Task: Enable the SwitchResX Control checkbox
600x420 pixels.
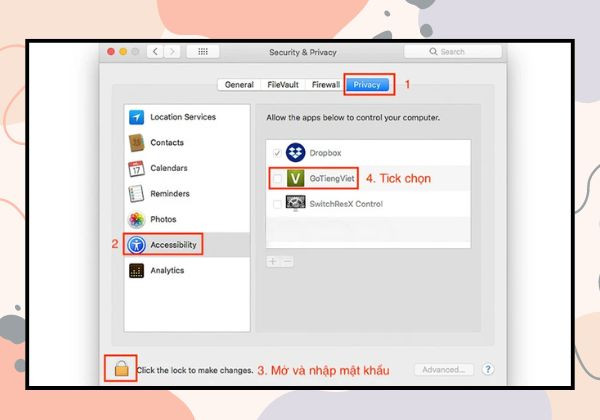Action: (x=277, y=204)
